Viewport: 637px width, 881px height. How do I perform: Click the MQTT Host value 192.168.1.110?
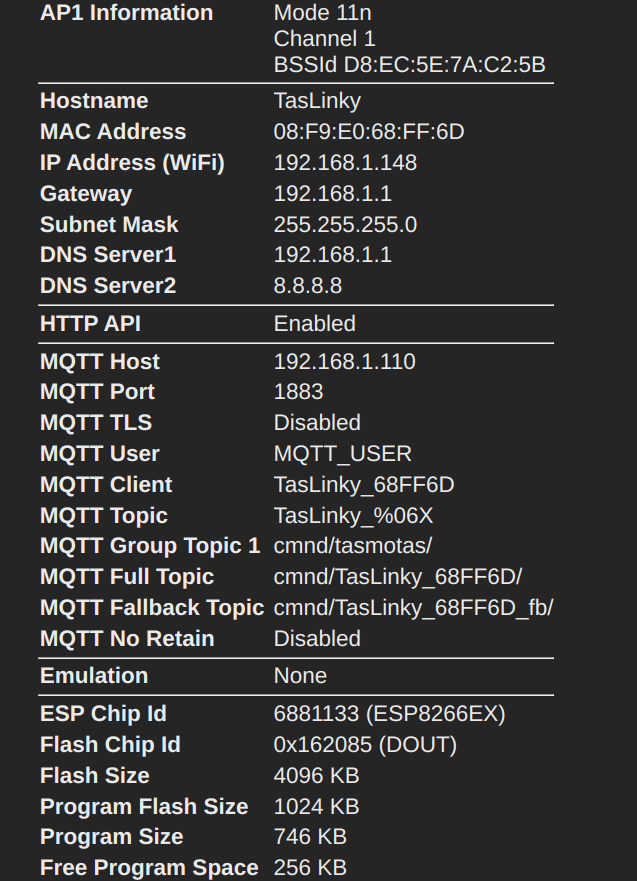click(344, 362)
